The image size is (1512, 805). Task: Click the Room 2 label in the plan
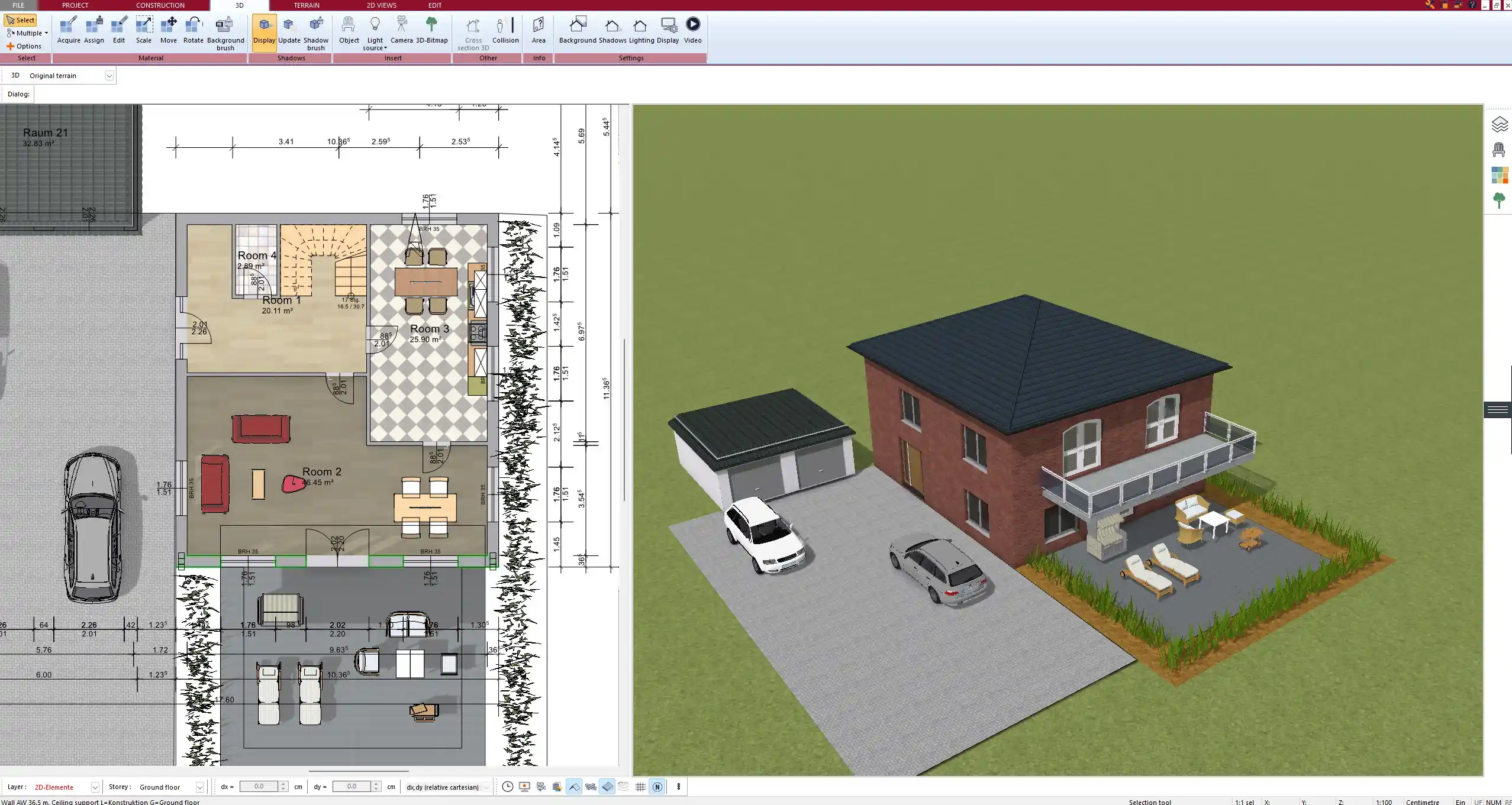click(321, 471)
